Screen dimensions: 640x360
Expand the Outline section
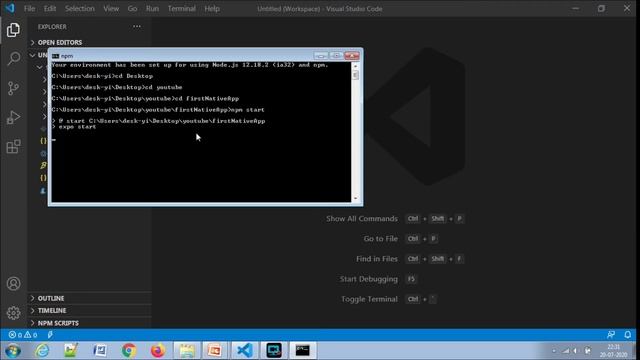pyautogui.click(x=90, y=298)
